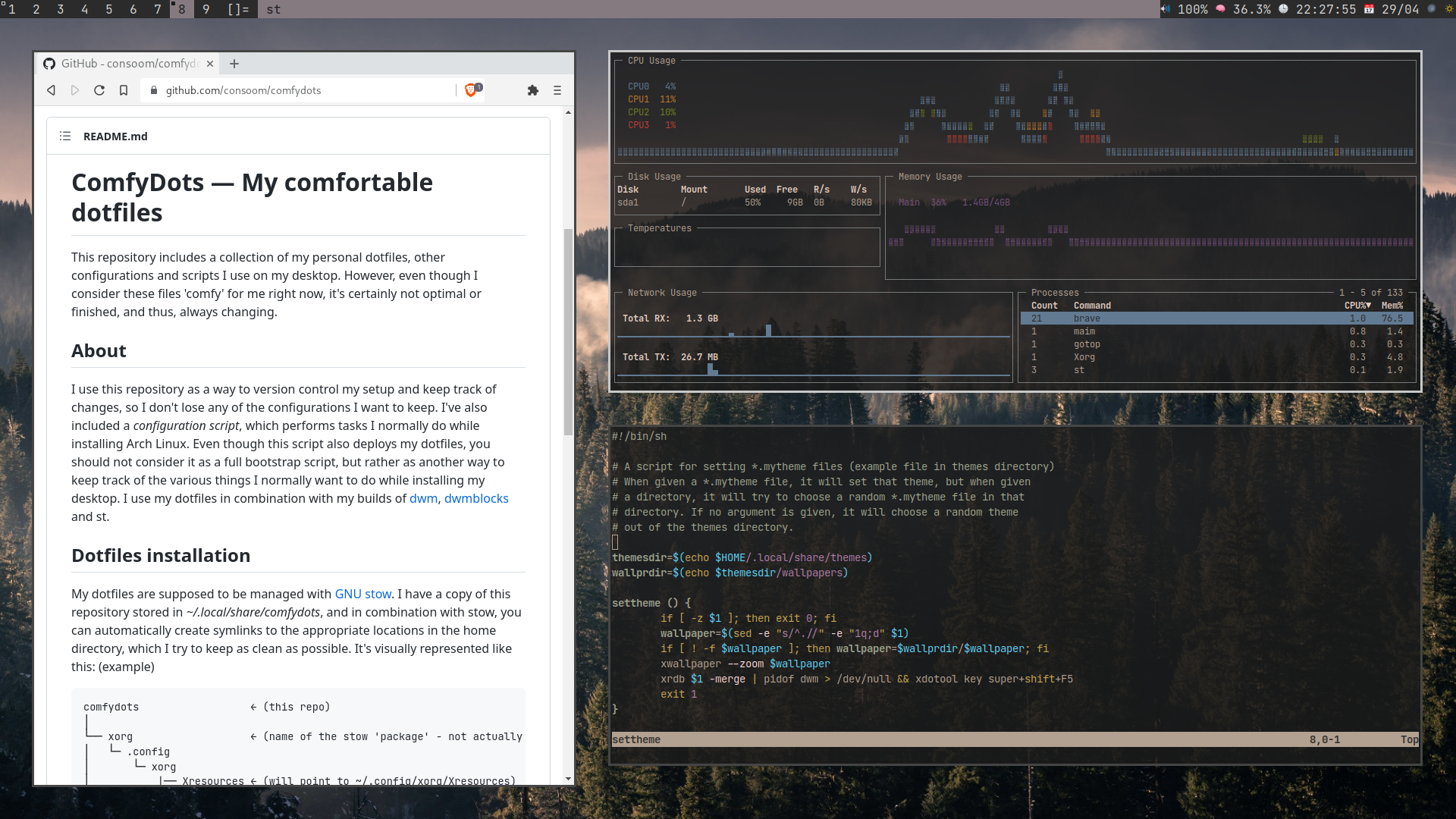Bookmark the current page
This screenshot has height=819, width=1456.
[x=124, y=90]
